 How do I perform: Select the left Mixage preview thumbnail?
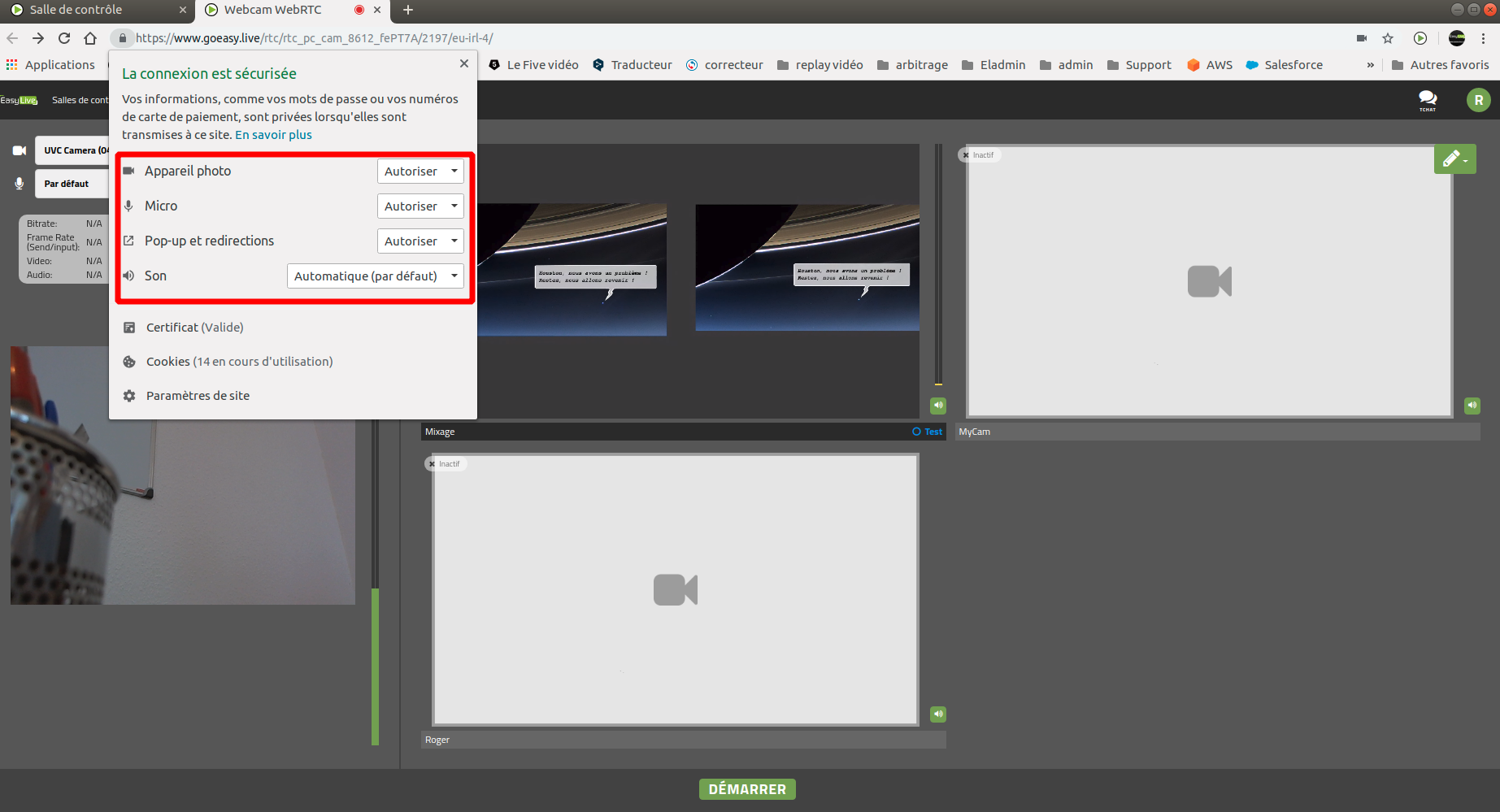[572, 269]
